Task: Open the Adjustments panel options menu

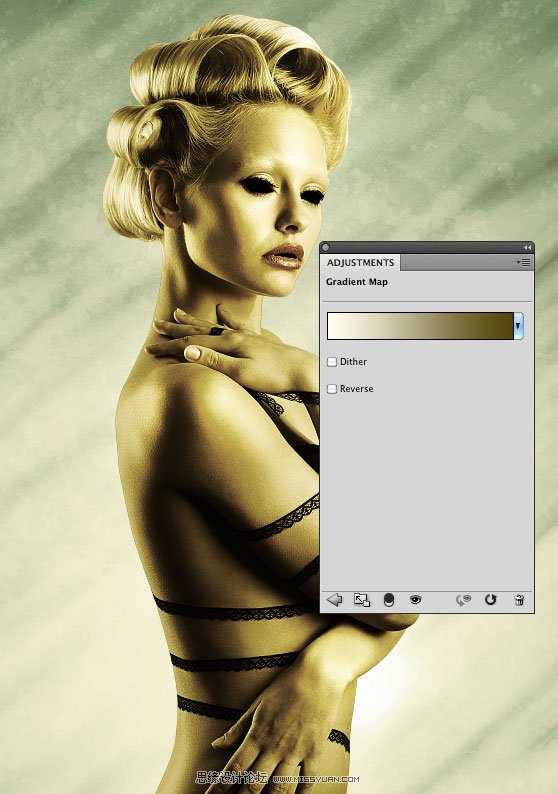Action: [x=523, y=262]
